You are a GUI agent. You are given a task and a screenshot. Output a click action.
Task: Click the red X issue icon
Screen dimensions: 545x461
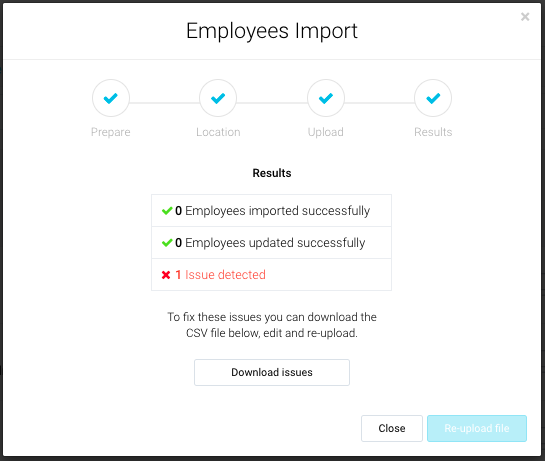(166, 275)
